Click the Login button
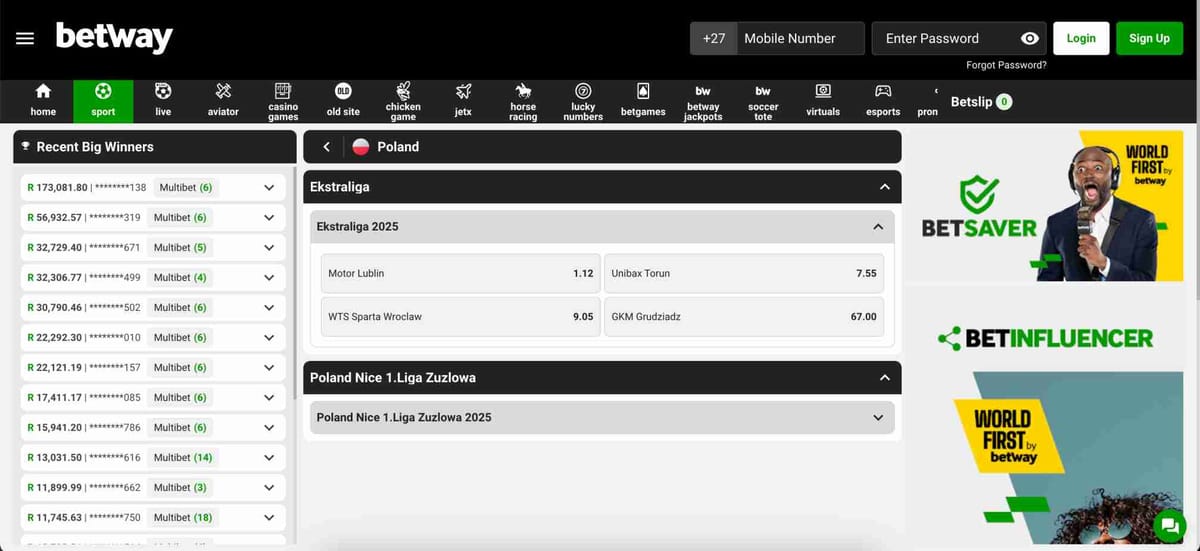Screen dimensions: 1200x551 point(1081,38)
